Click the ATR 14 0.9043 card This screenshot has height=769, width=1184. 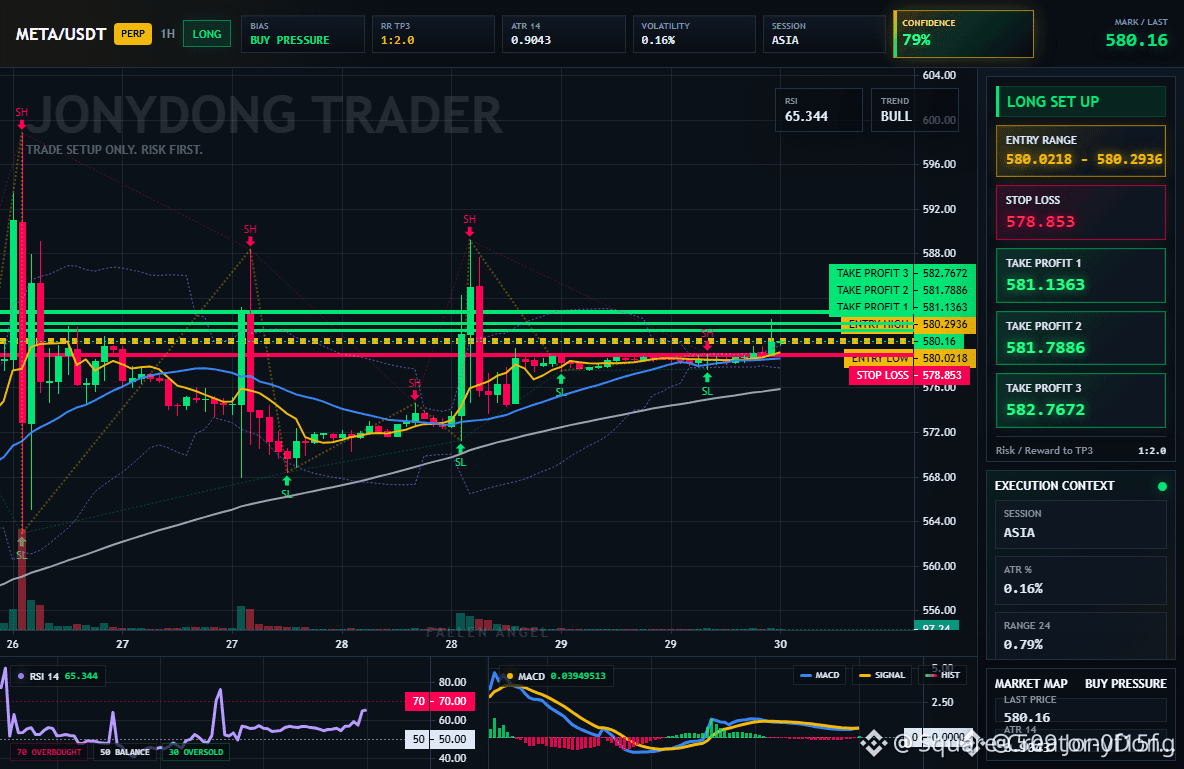tap(563, 34)
